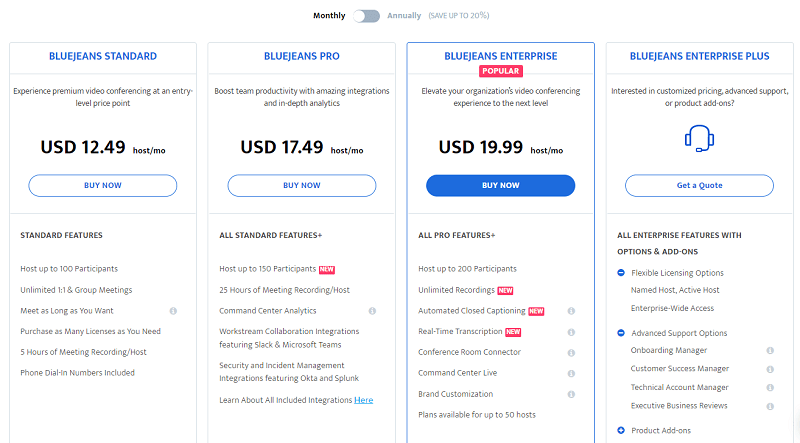Click Get a Quote button
Image resolution: width=800 pixels, height=443 pixels.
coord(699,185)
